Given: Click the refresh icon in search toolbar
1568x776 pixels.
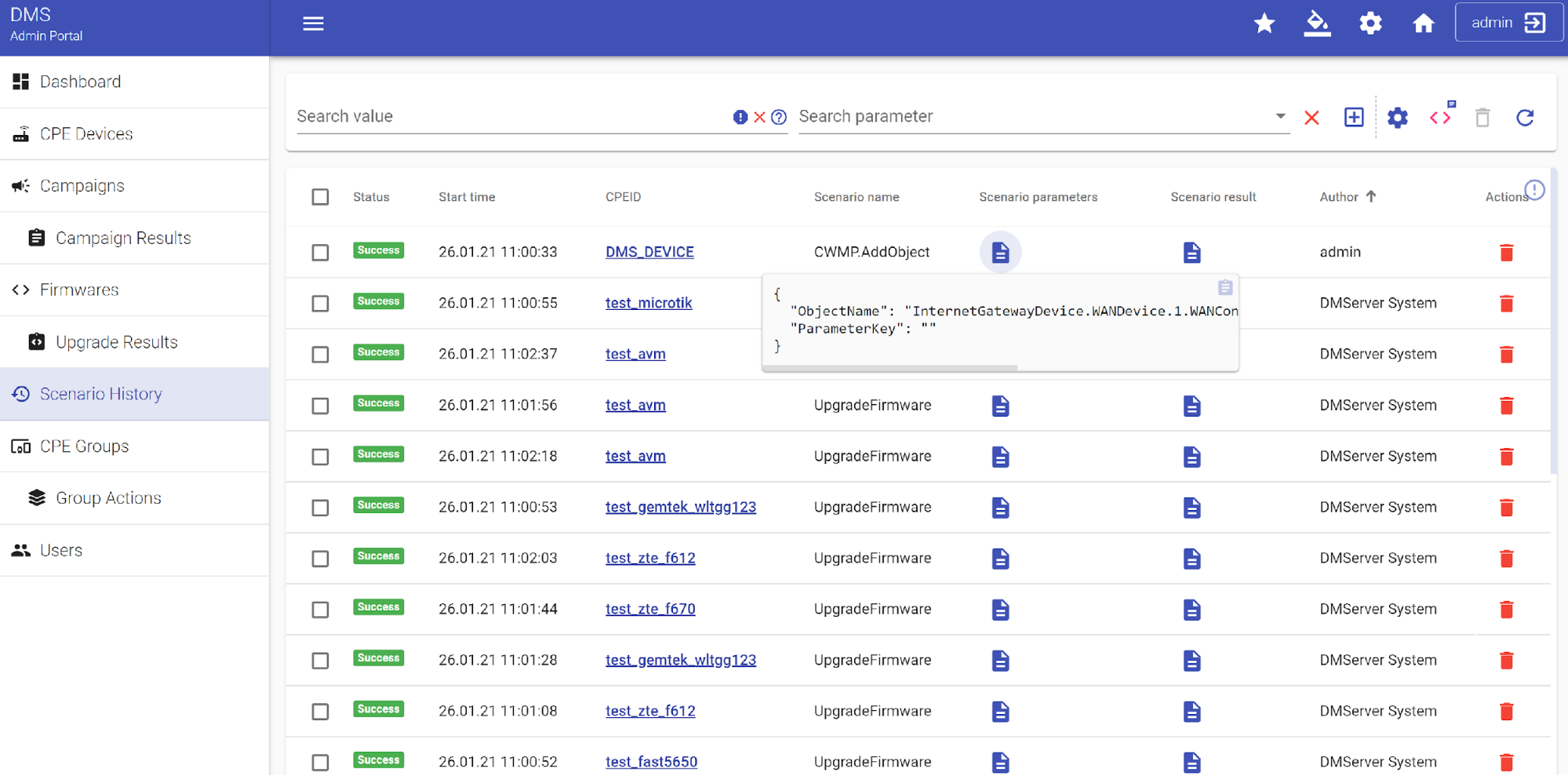Looking at the screenshot, I should [1524, 118].
